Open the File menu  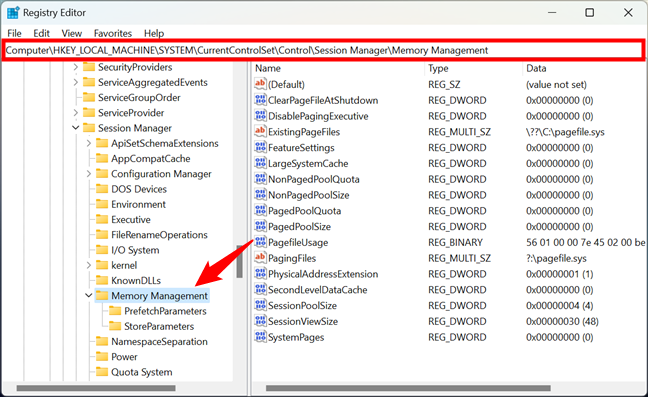point(14,33)
